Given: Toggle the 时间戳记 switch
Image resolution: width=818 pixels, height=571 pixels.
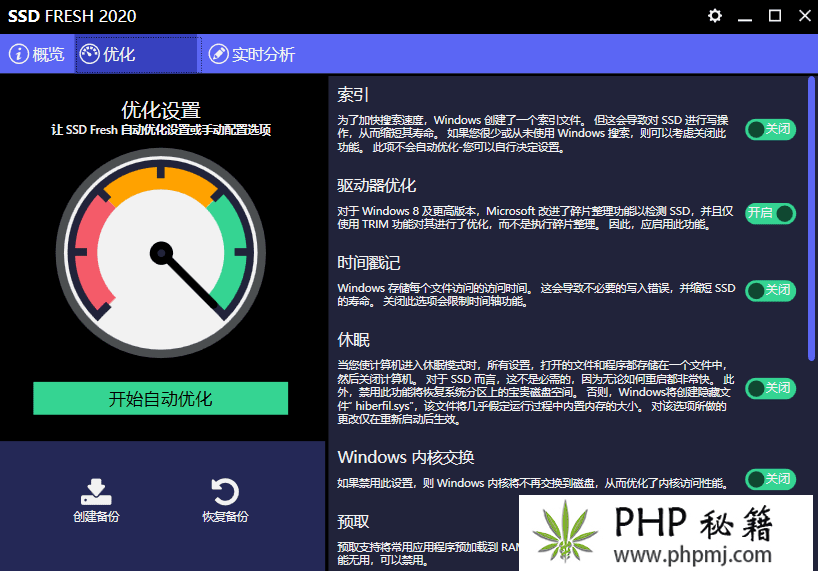Looking at the screenshot, I should [x=771, y=290].
